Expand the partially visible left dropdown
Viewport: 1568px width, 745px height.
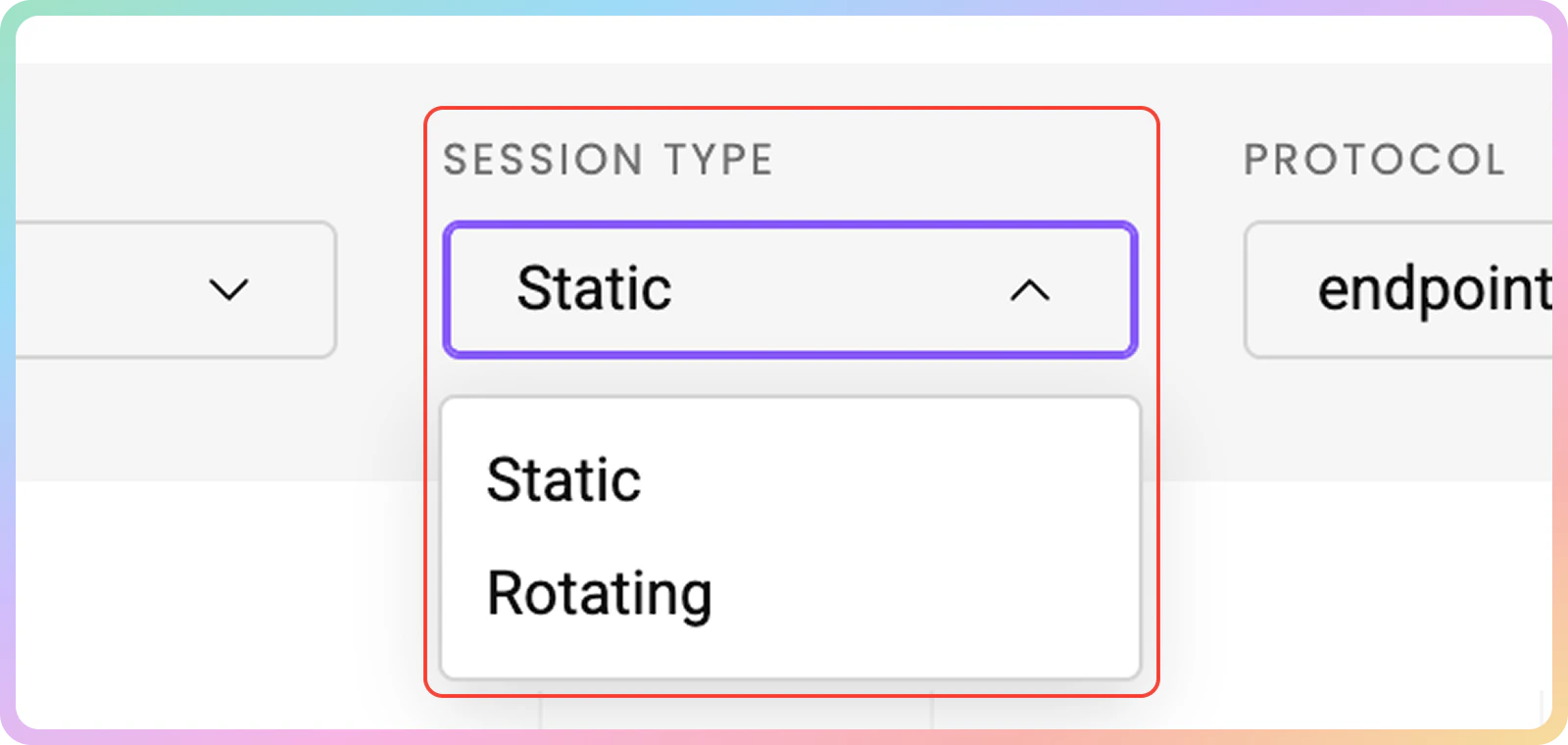(176, 290)
